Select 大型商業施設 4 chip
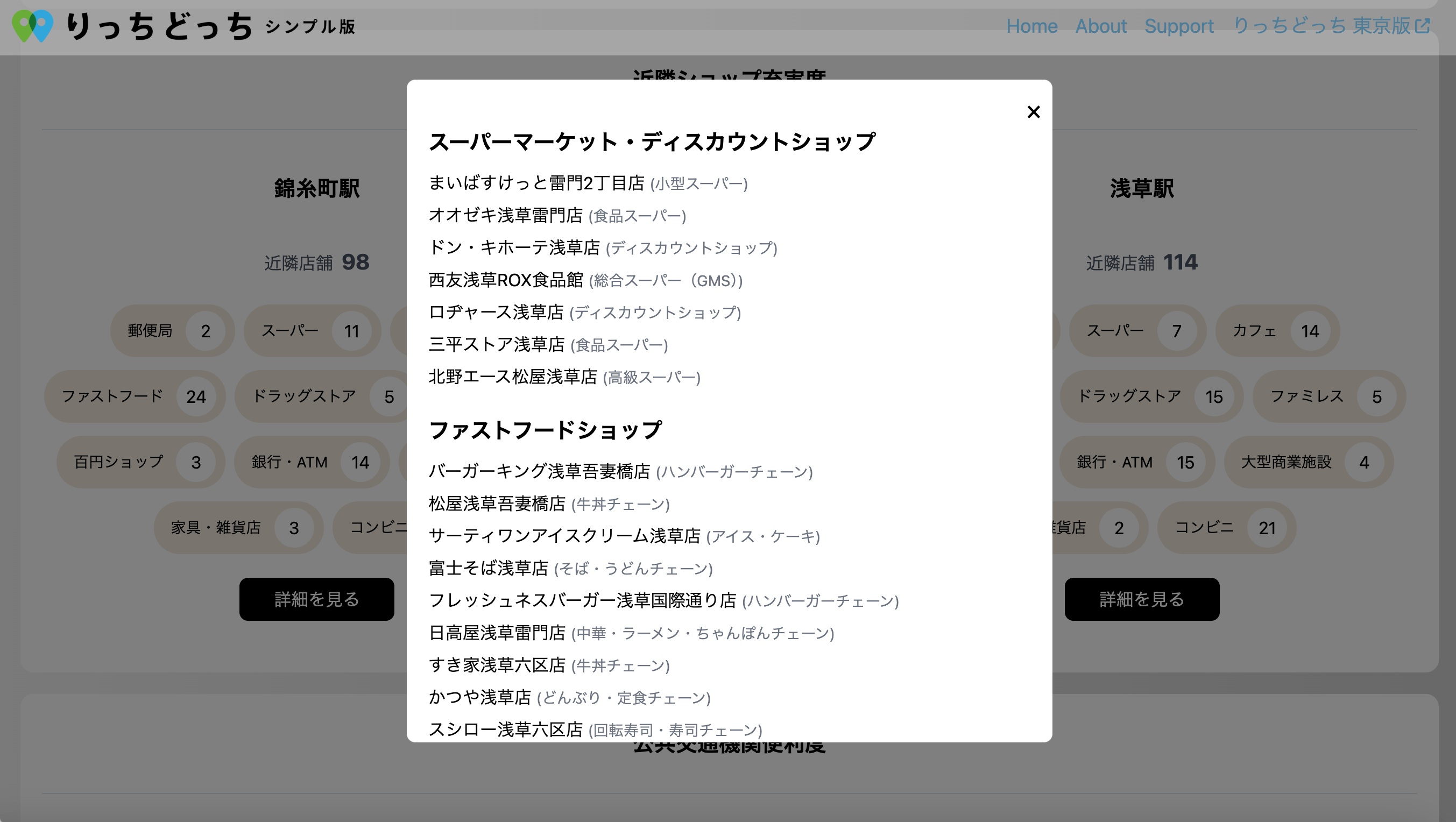The width and height of the screenshot is (1456, 822). click(1308, 462)
